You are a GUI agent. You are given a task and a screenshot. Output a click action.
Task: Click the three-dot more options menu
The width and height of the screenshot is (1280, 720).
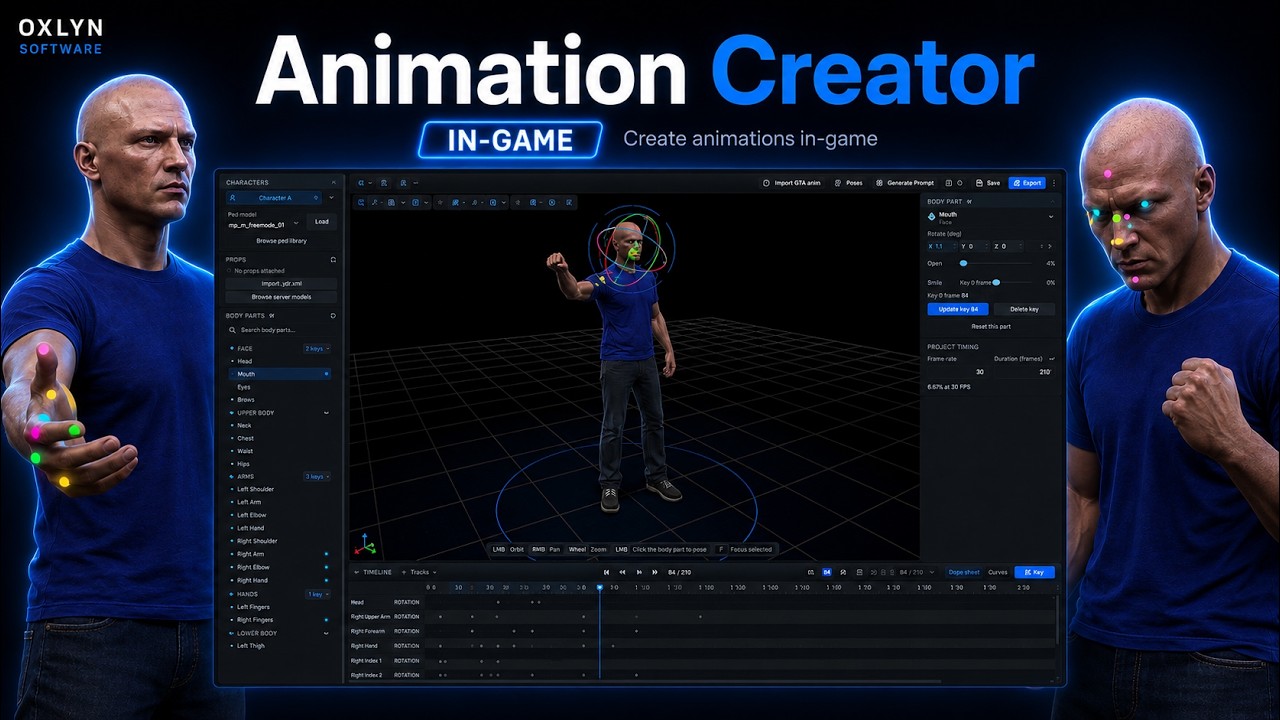click(1053, 183)
